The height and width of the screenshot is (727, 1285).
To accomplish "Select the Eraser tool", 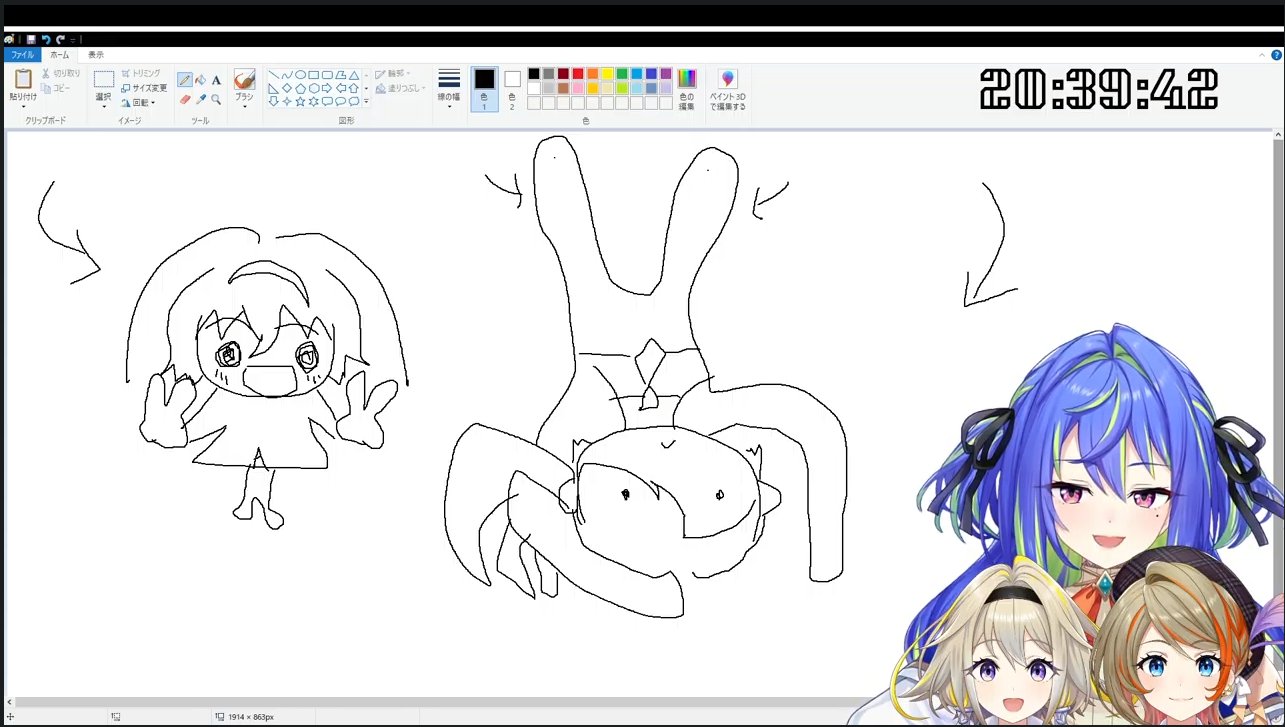I will [185, 100].
